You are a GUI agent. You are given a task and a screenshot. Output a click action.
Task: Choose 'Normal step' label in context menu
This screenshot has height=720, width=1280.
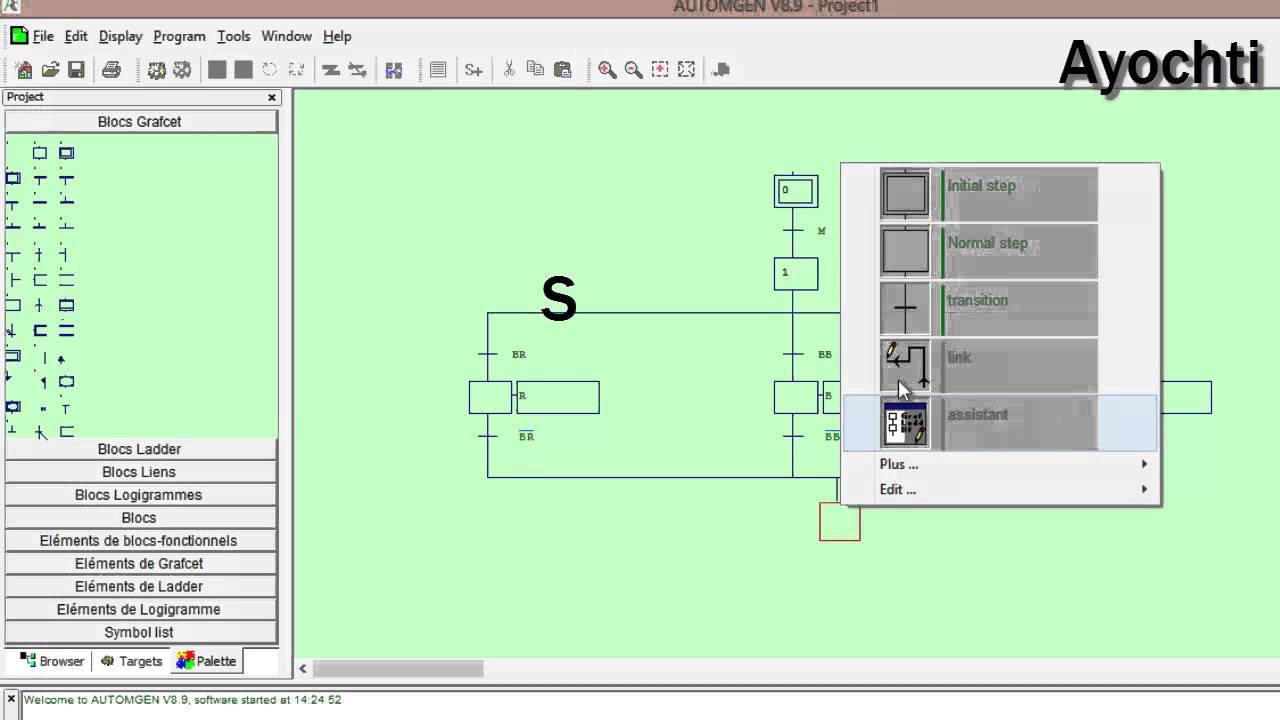(x=987, y=243)
